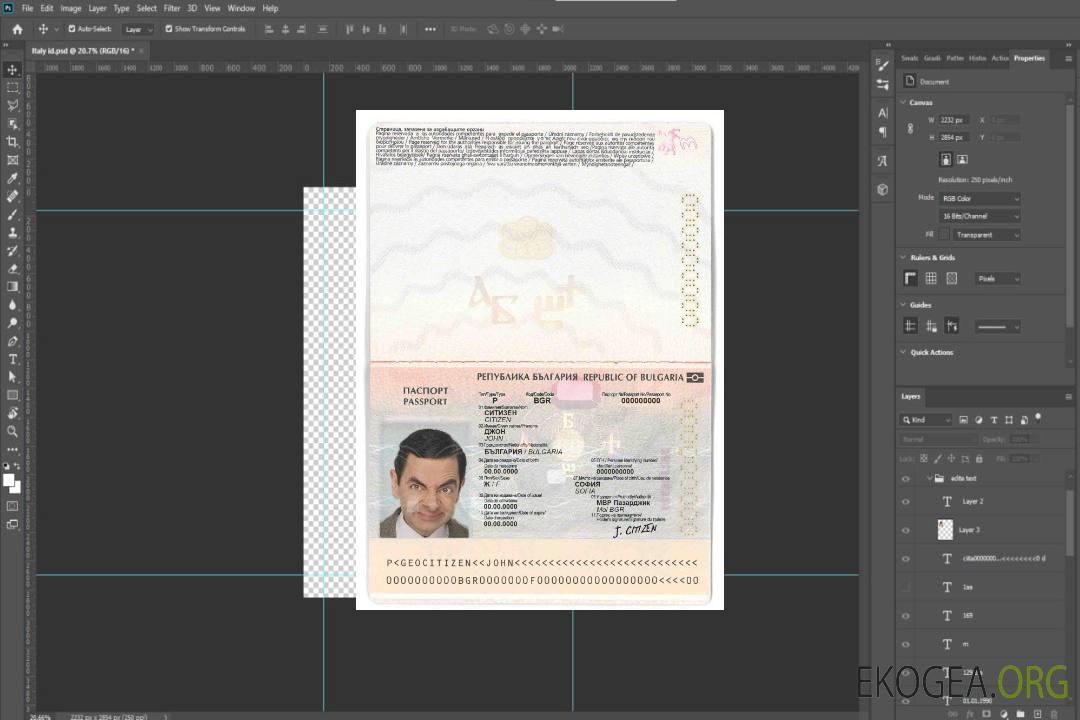The width and height of the screenshot is (1080, 720).
Task: Select the Polygonal Lasso tool
Action: pyautogui.click(x=12, y=105)
